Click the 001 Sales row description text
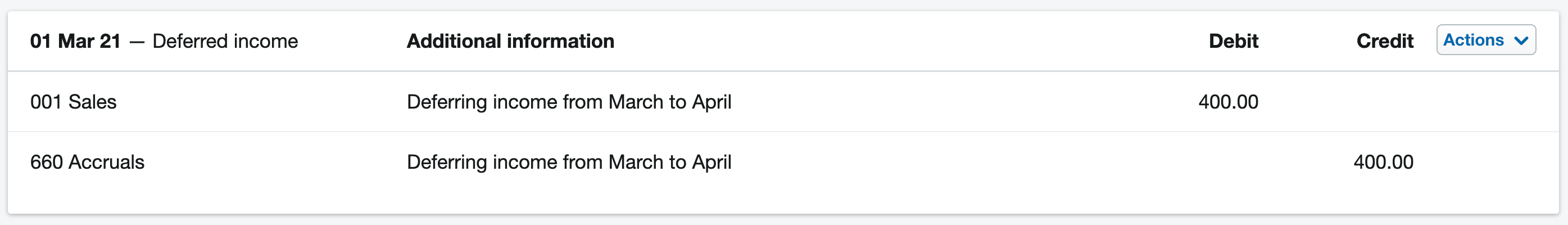Image resolution: width=1568 pixels, height=225 pixels. click(569, 101)
